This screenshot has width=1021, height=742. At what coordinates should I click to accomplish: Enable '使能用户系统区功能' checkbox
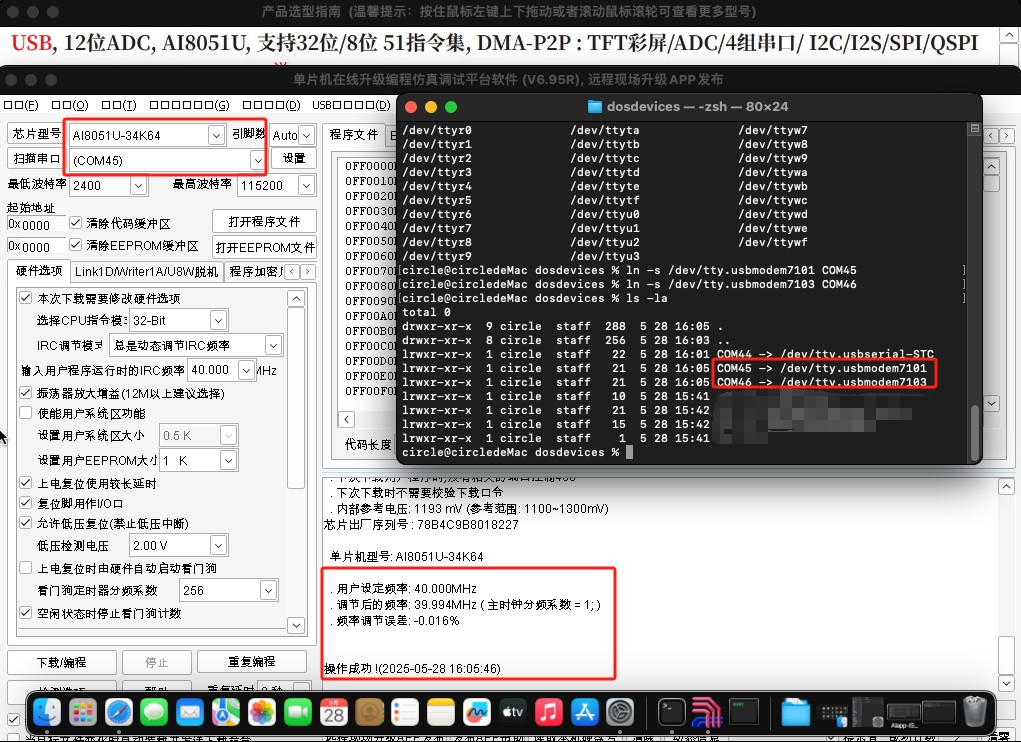click(x=25, y=413)
